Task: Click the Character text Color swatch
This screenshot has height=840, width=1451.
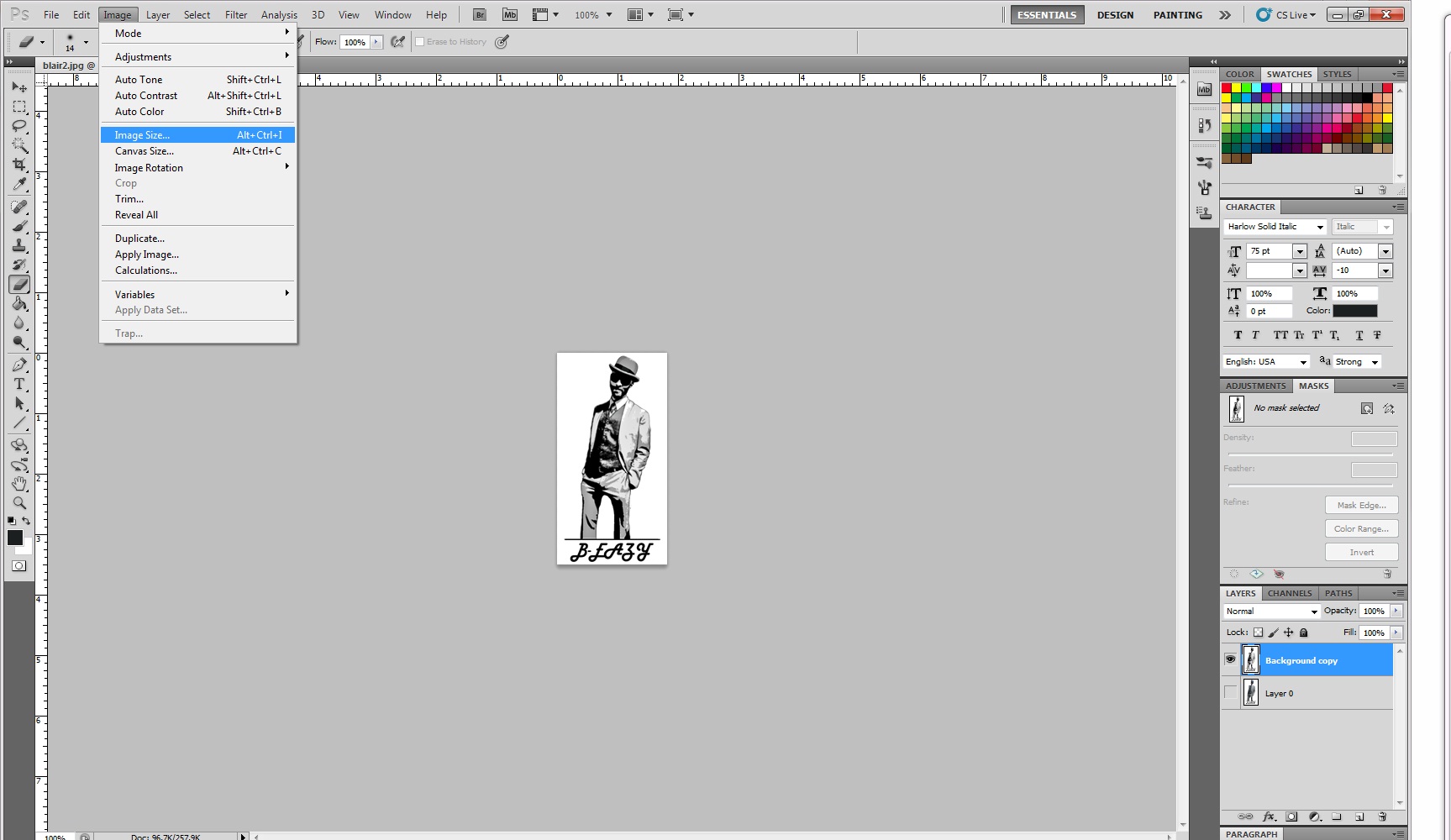Action: [1355, 311]
